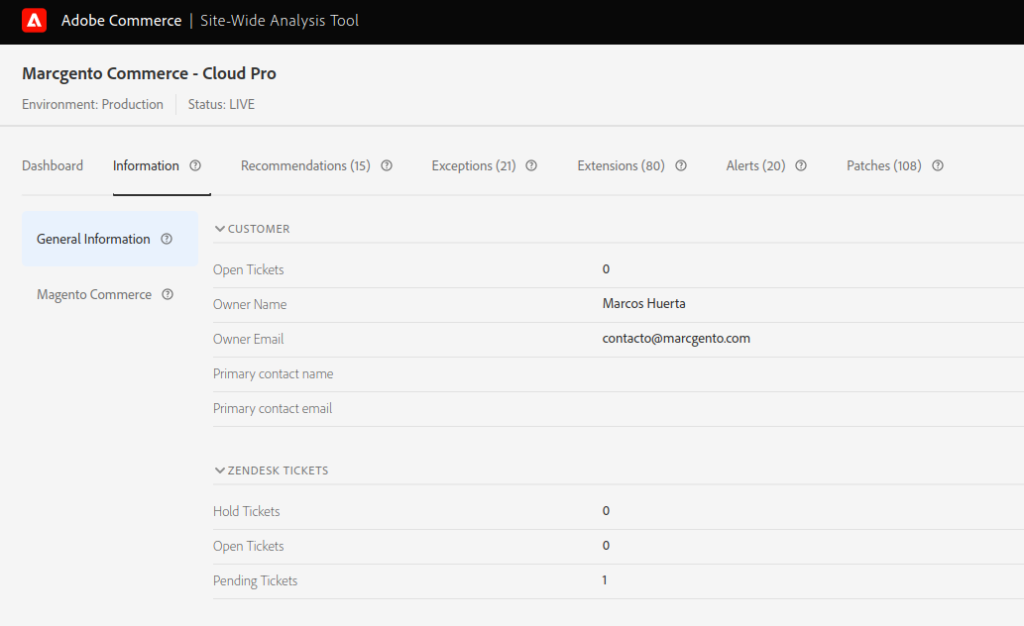Screen dimensions: 1024x626
Task: Click the Environment: Production text
Action: coord(93,104)
